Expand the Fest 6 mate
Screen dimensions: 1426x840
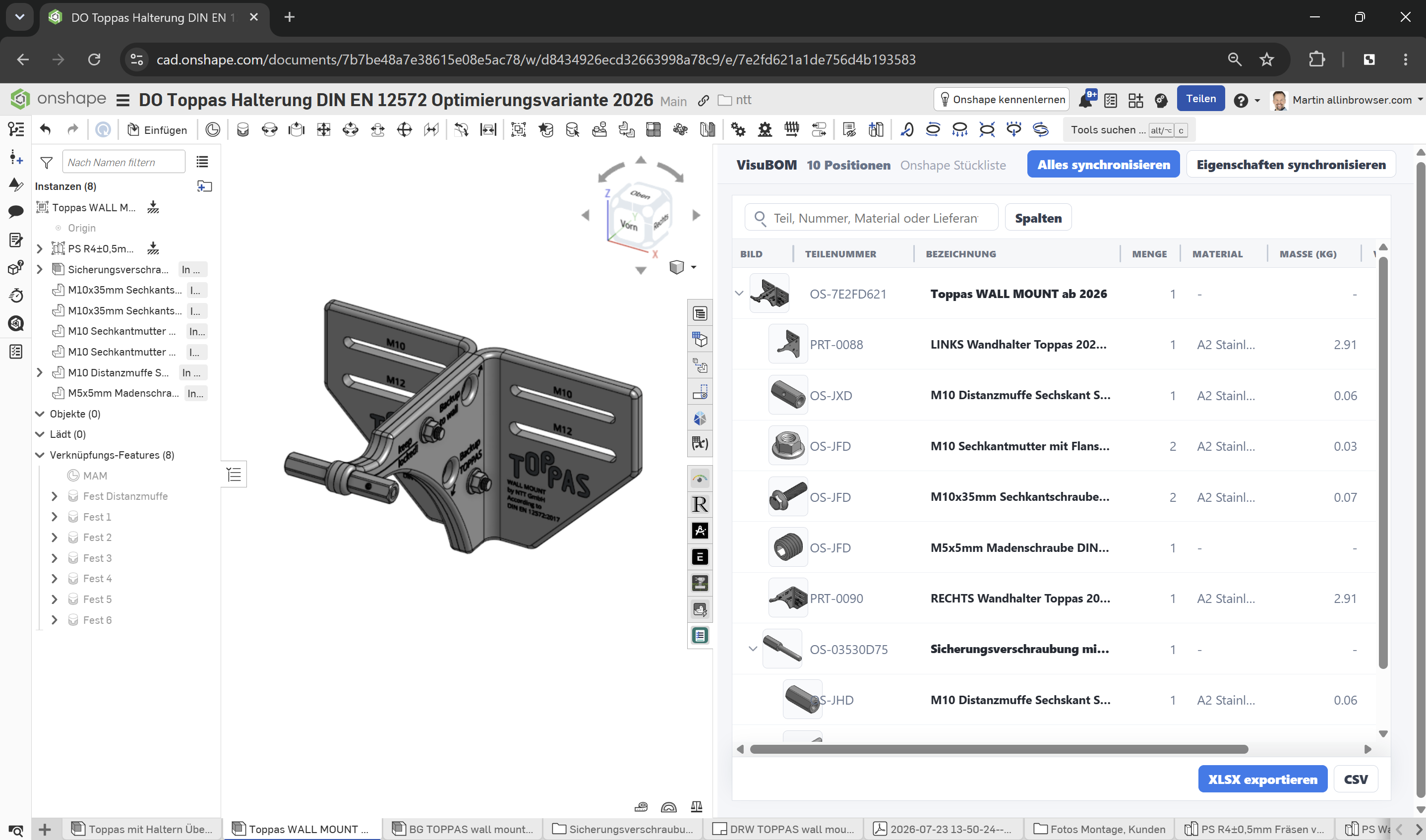tap(55, 620)
